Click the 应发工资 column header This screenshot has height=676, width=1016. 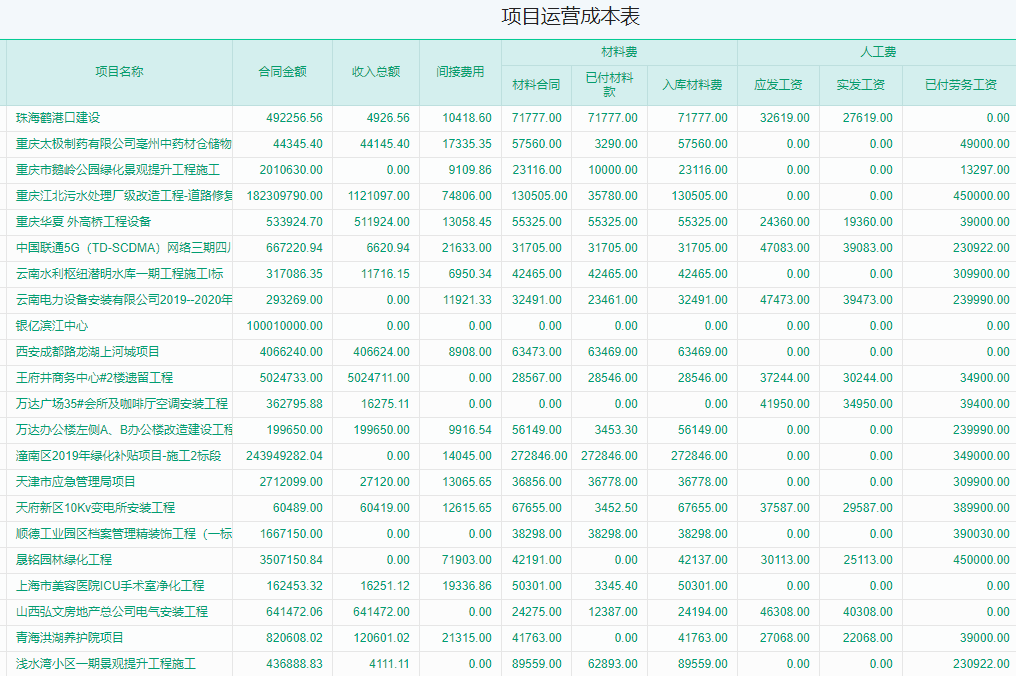coord(778,85)
